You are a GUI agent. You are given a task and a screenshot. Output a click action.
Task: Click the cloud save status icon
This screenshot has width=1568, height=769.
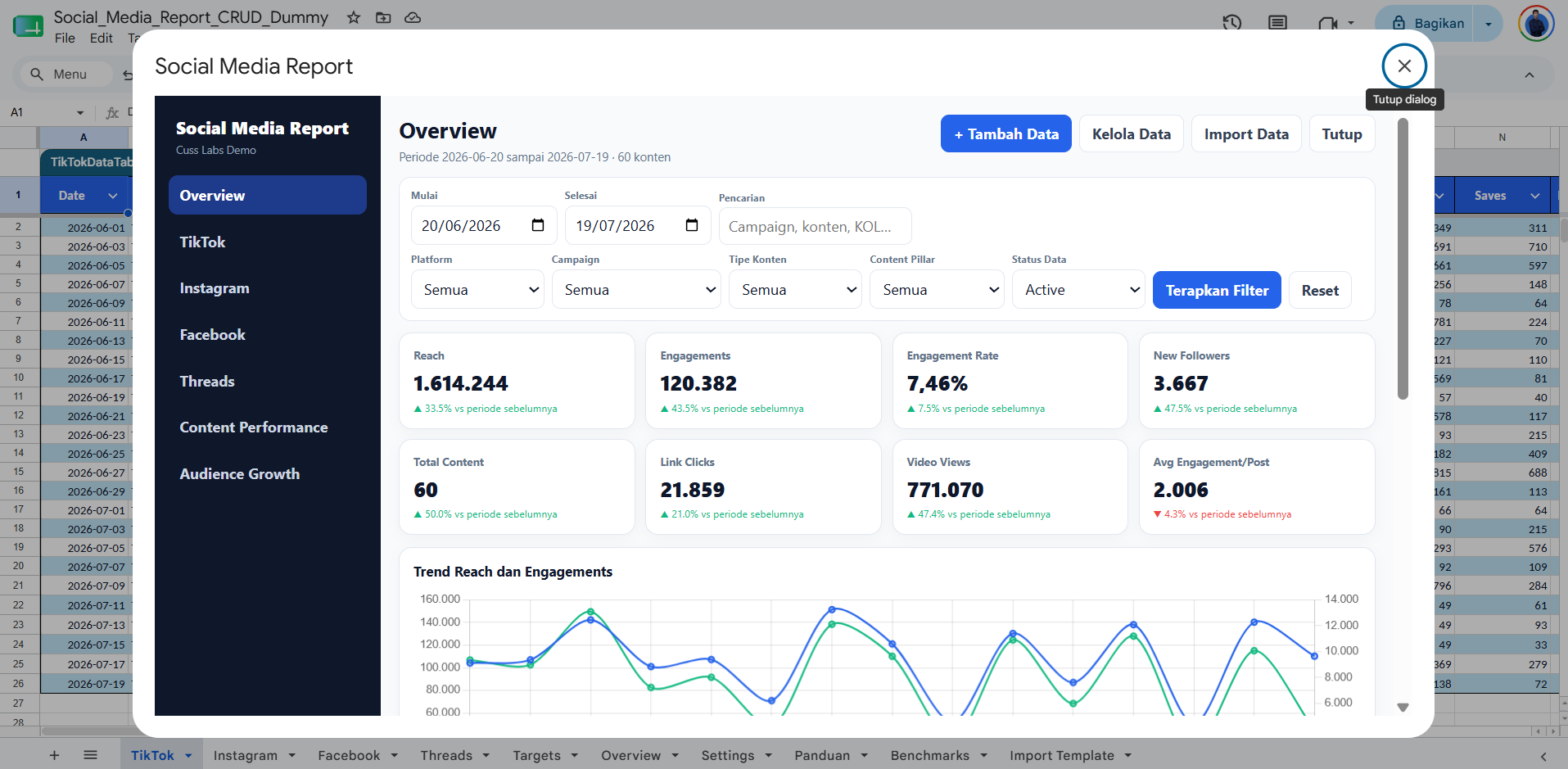point(413,17)
